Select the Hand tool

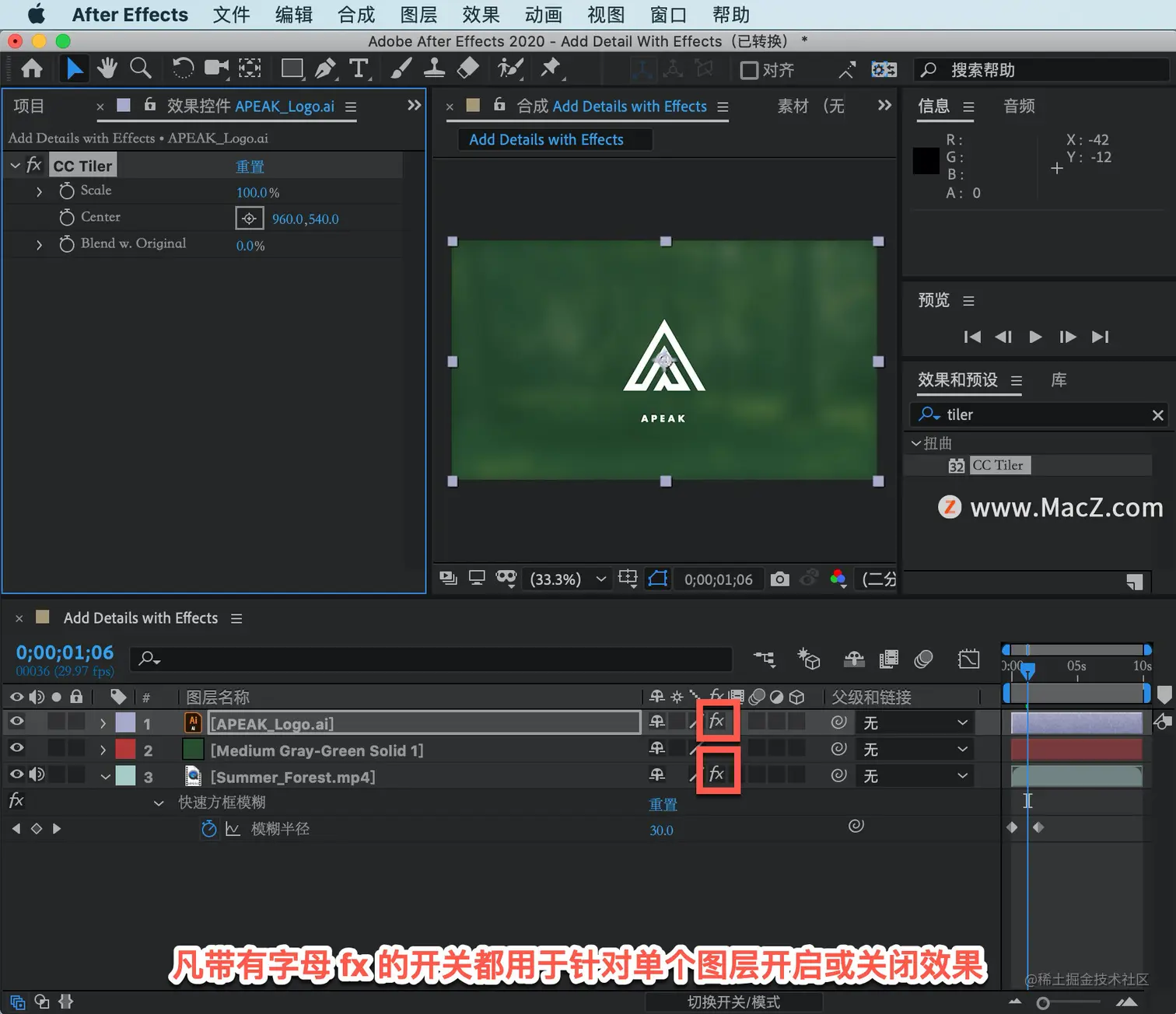pyautogui.click(x=107, y=69)
